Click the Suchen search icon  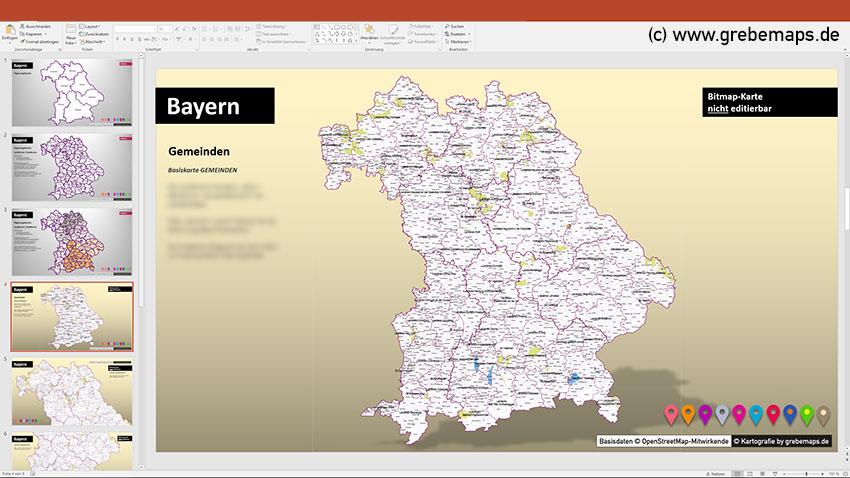point(446,25)
